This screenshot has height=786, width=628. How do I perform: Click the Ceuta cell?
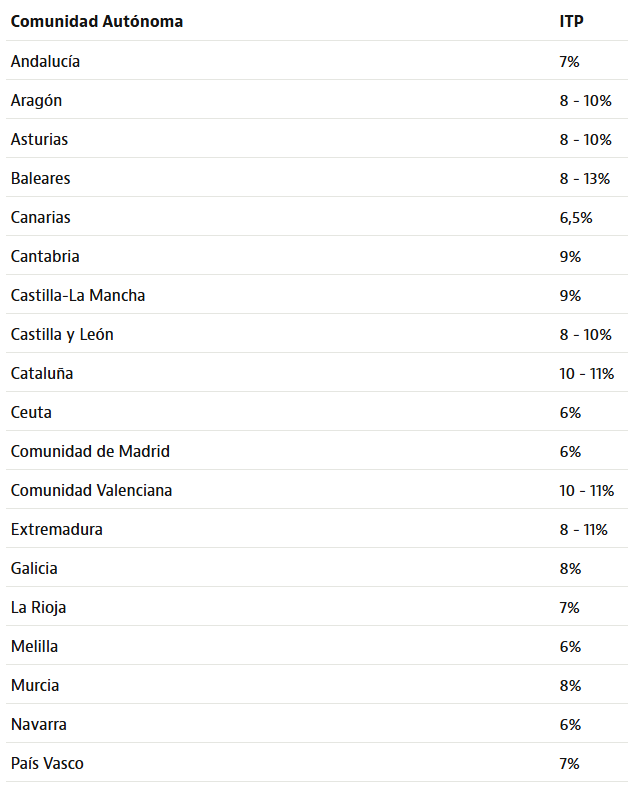[x=31, y=412]
